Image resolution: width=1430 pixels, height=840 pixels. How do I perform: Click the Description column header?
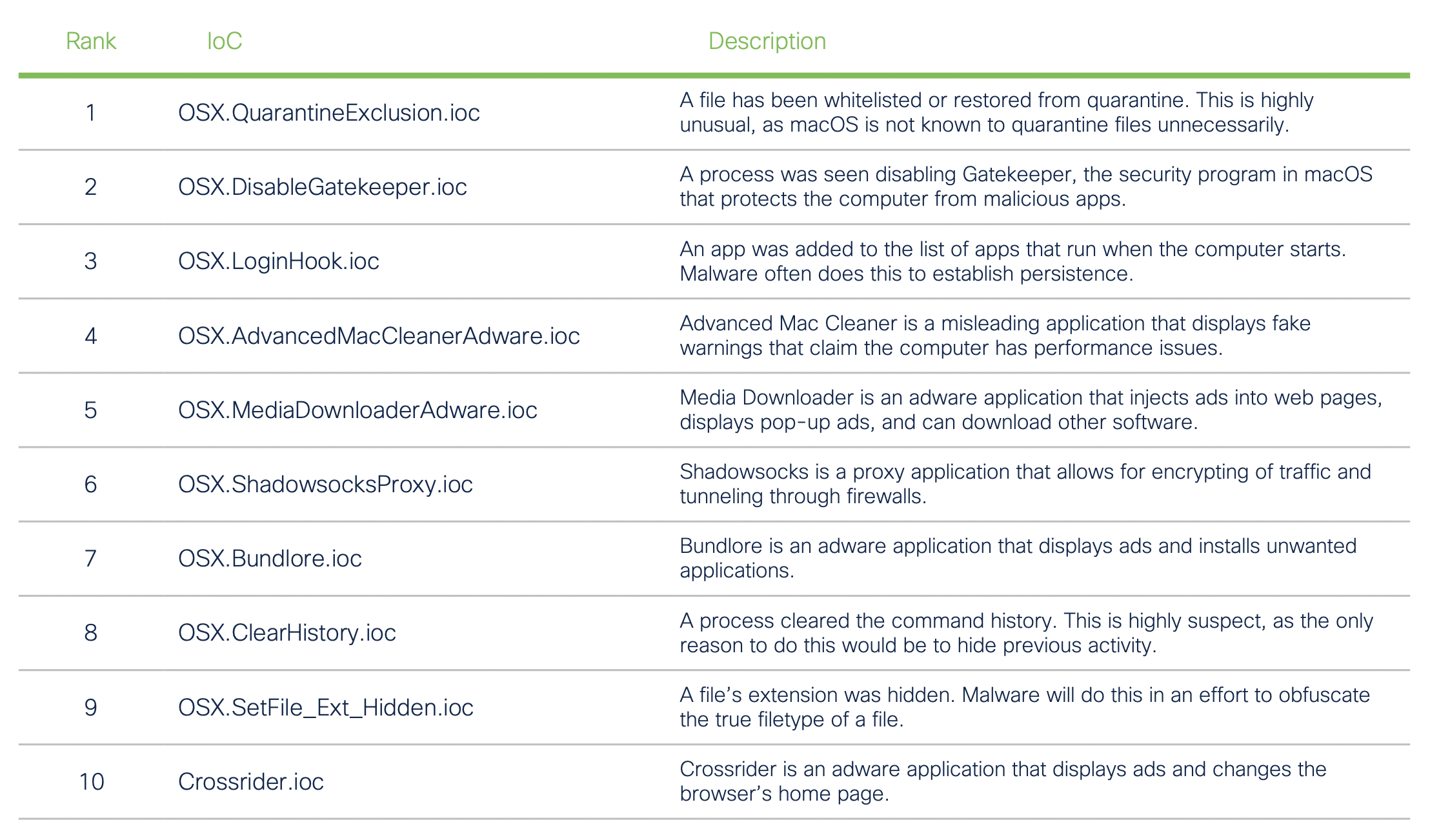767,41
